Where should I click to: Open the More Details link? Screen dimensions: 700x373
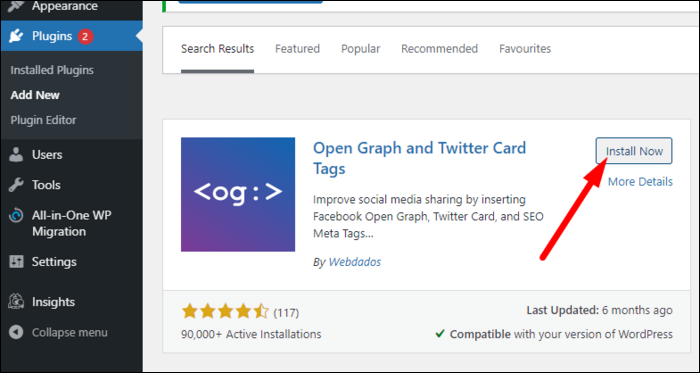[640, 182]
